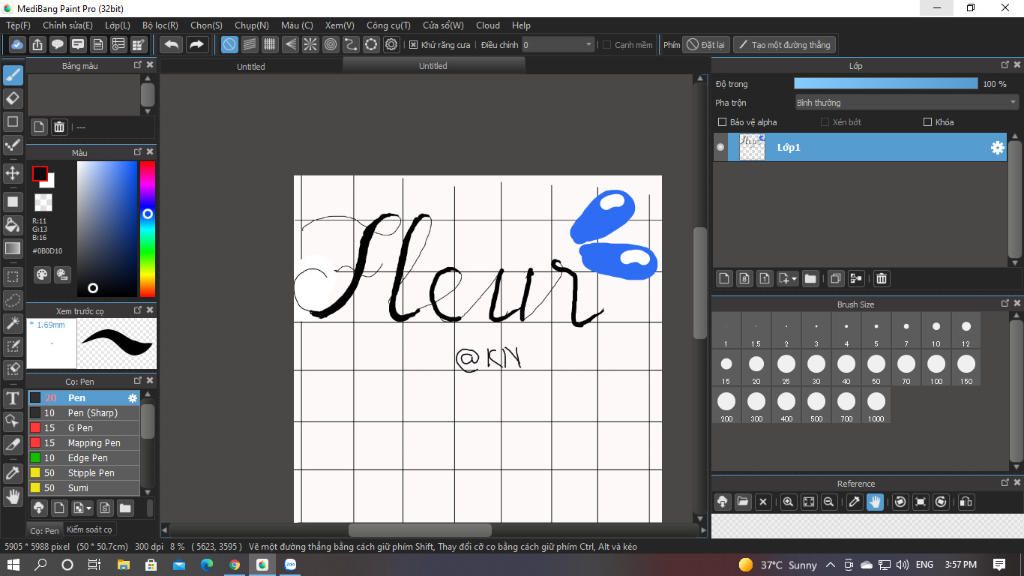The height and width of the screenshot is (576, 1024).
Task: Click the foreground color swatch
Action: (x=39, y=174)
